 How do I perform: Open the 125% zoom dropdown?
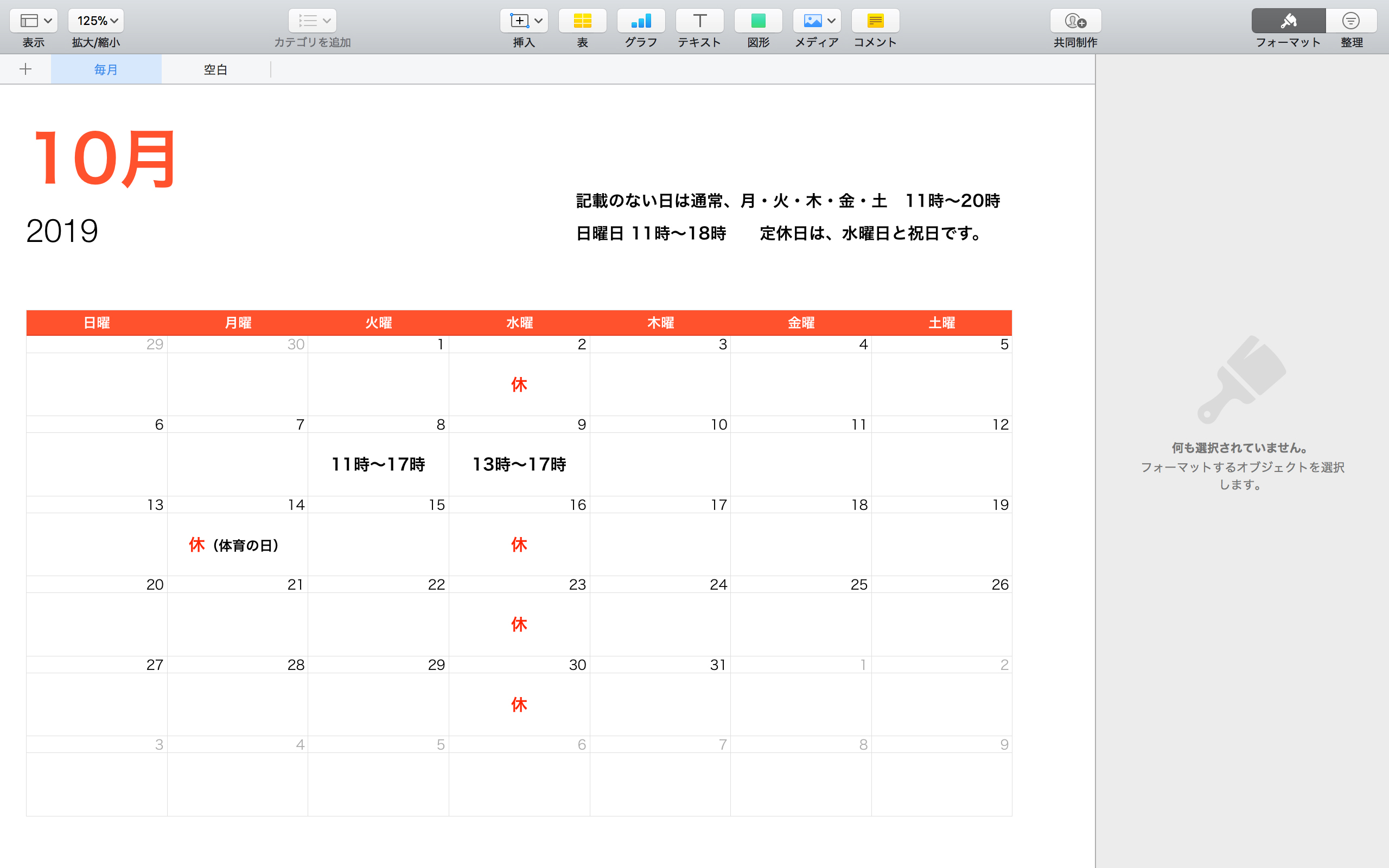point(95,20)
